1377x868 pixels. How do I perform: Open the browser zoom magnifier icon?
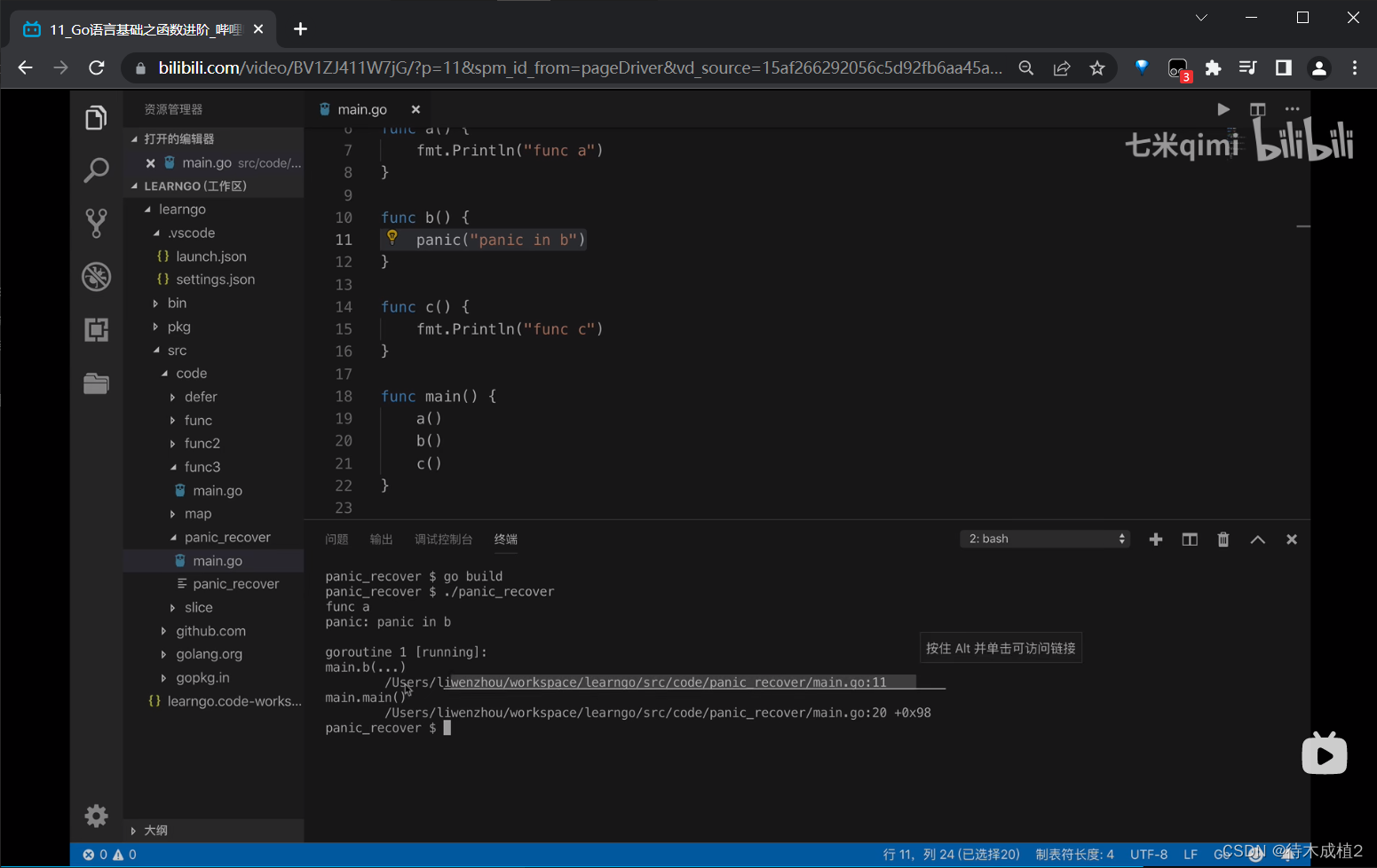point(1026,68)
